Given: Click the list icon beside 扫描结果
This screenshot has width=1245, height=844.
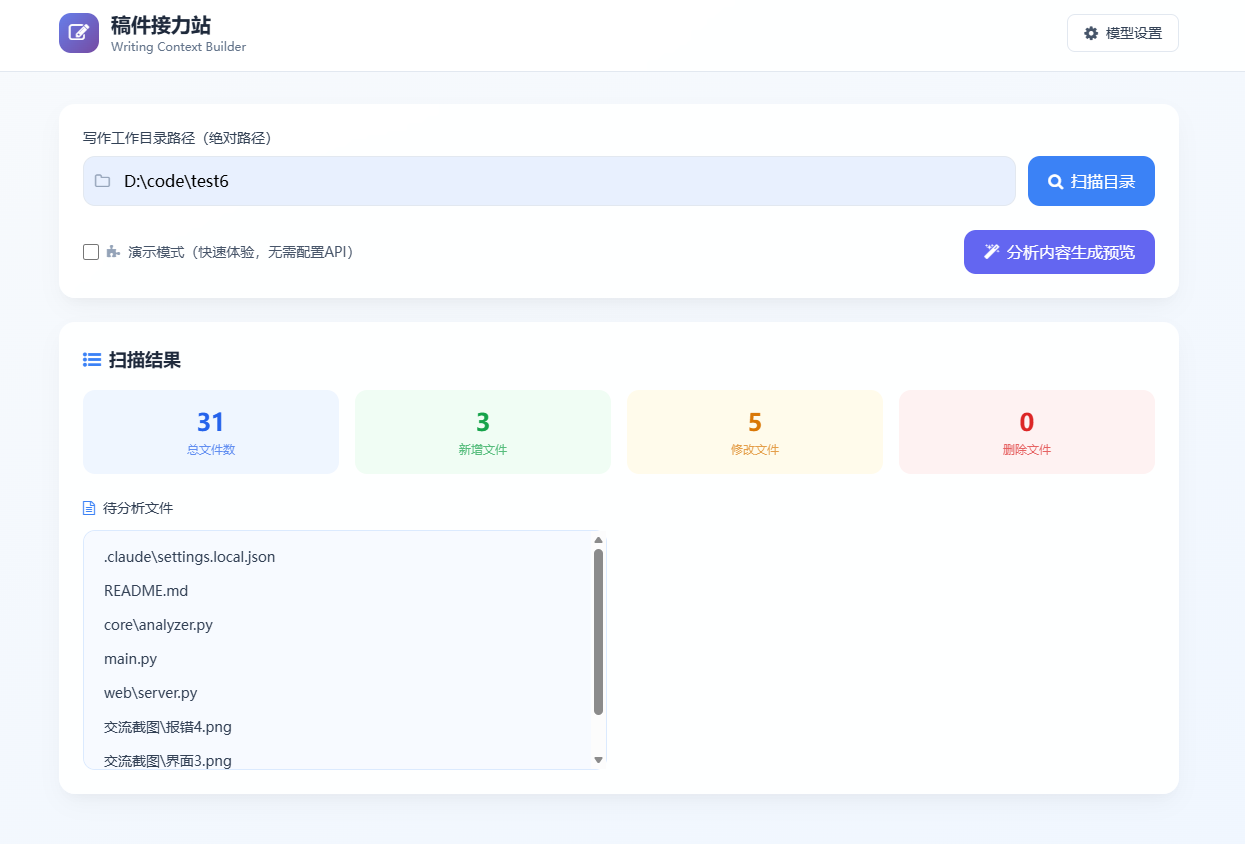Looking at the screenshot, I should tap(92, 360).
